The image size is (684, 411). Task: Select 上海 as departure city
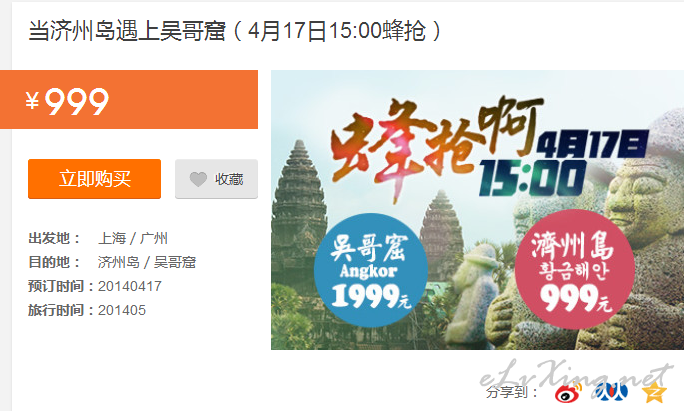pyautogui.click(x=112, y=238)
